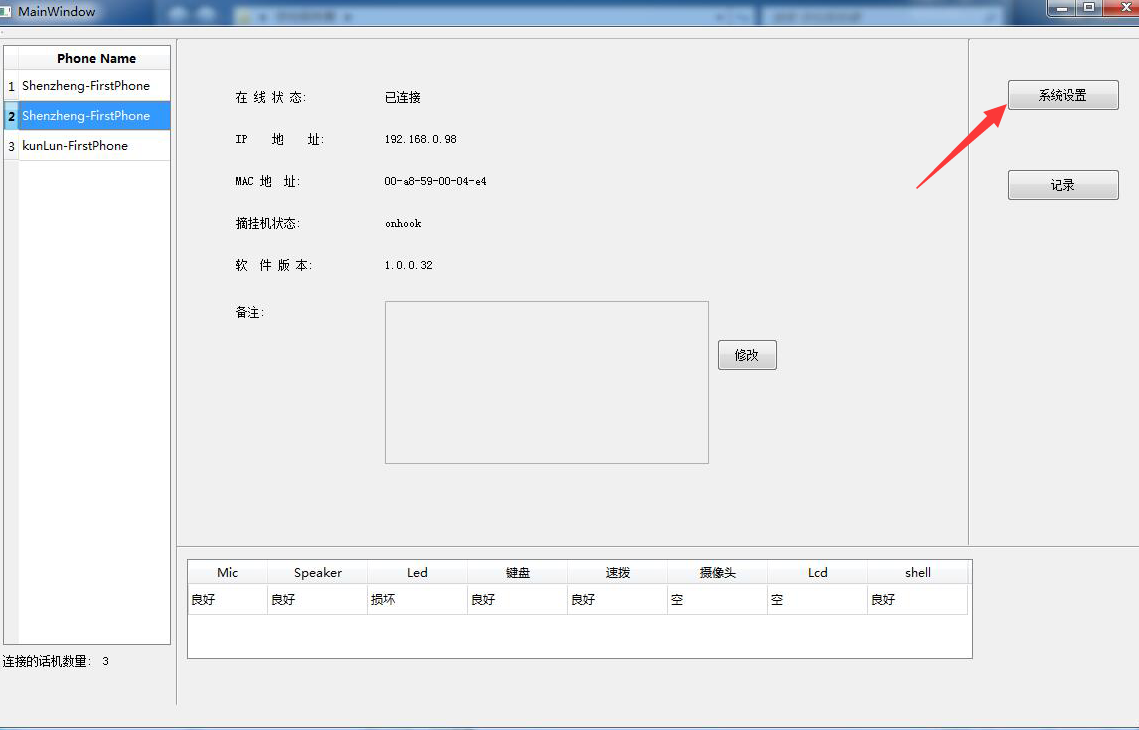Click the Speaker column header

click(318, 573)
